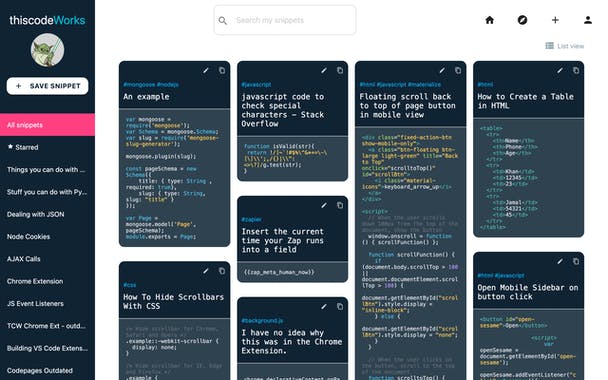Filter by the #css tag
Viewport: 608px width, 380px height.
click(130, 285)
